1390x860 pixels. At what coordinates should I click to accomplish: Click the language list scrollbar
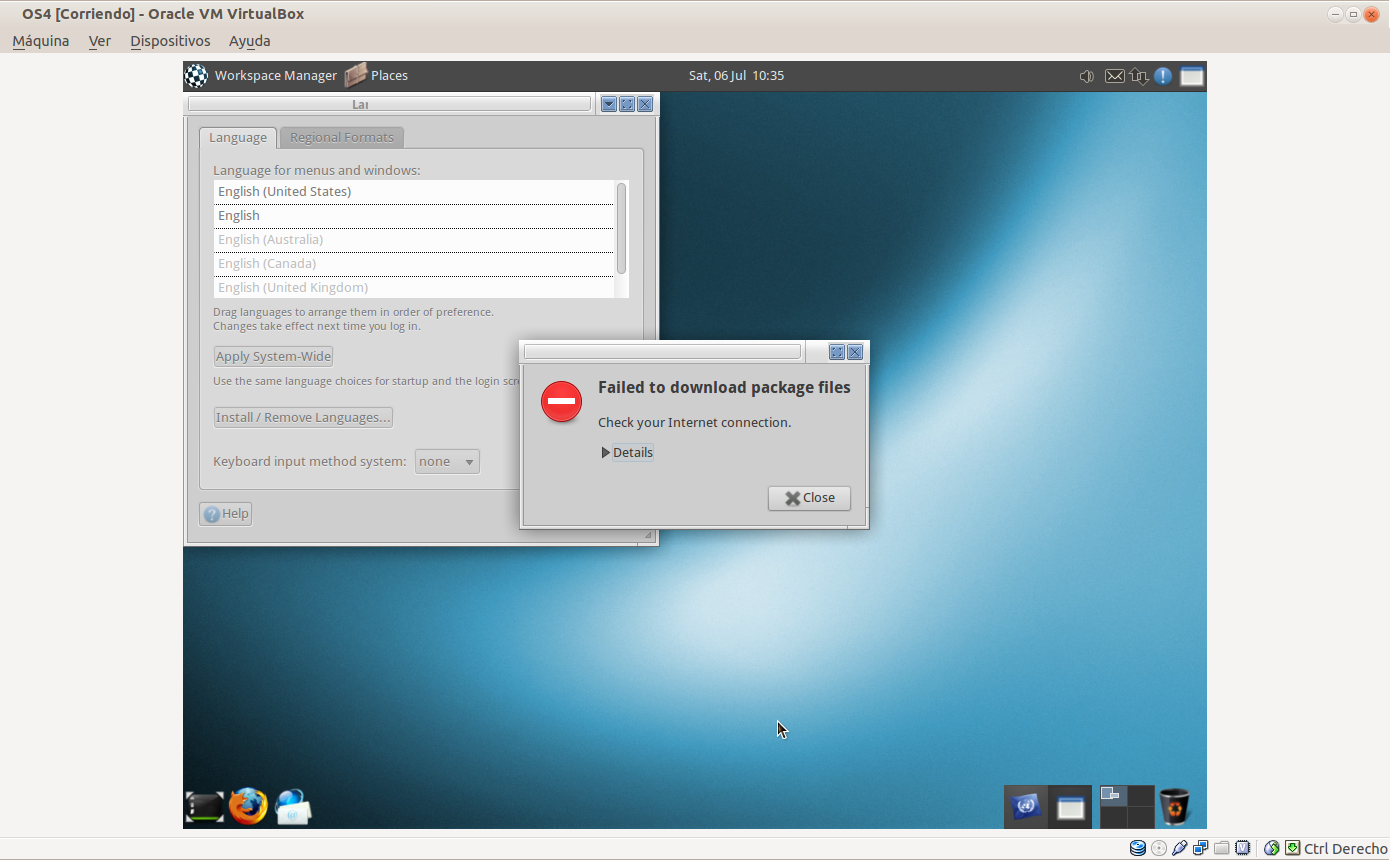pyautogui.click(x=622, y=228)
